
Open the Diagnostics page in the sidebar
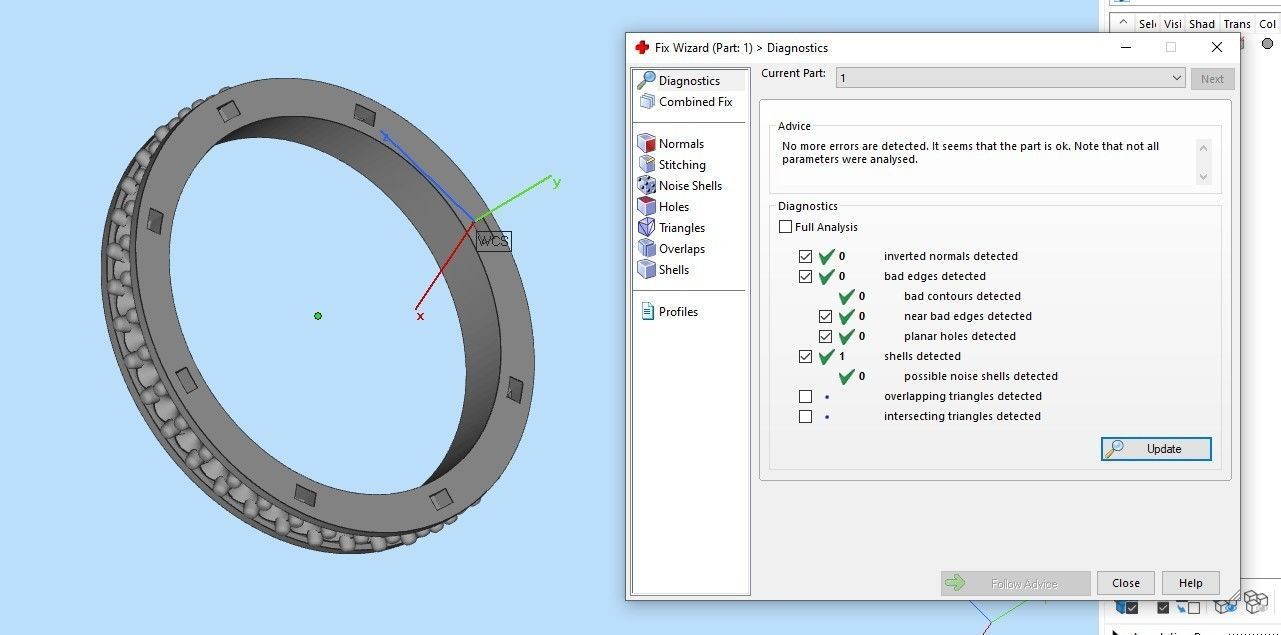689,80
